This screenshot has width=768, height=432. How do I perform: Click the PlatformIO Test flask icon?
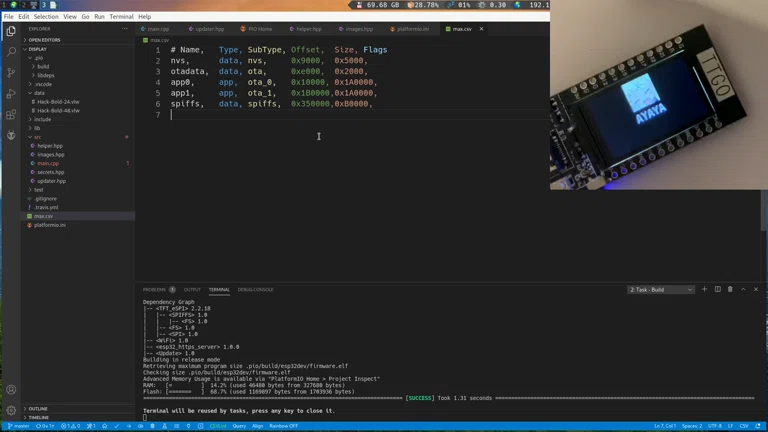click(164, 426)
